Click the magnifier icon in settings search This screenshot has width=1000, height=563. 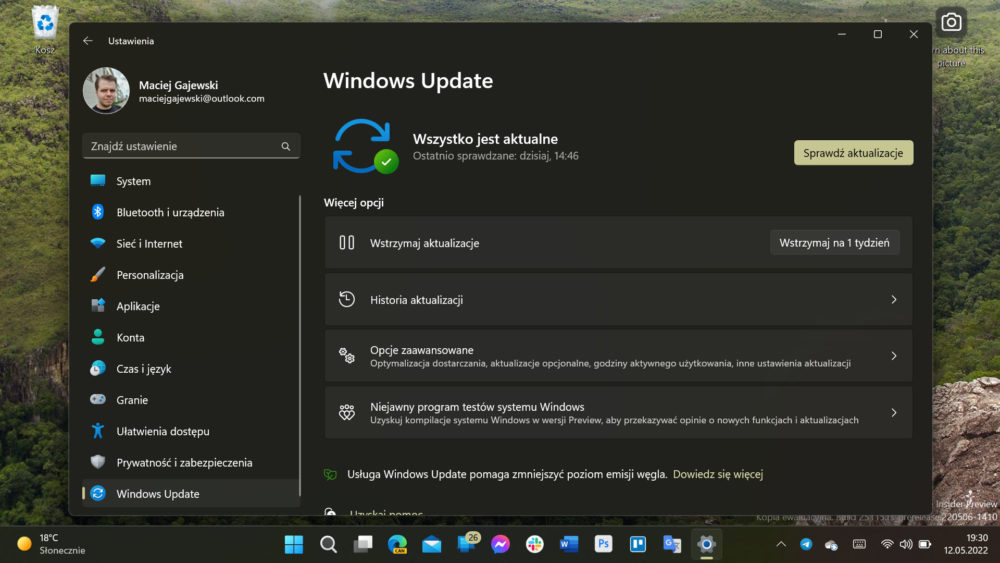[x=286, y=147]
